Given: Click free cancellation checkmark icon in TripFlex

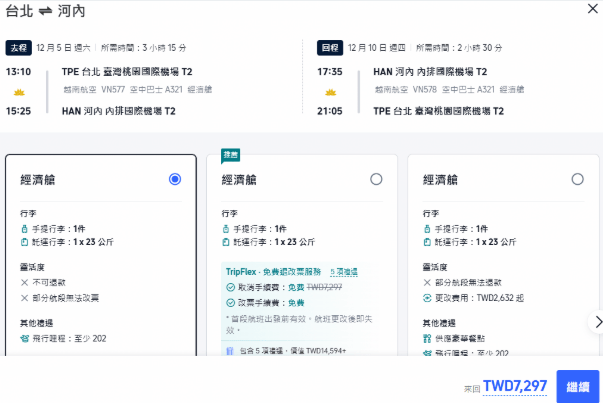Looking at the screenshot, I should [230, 287].
